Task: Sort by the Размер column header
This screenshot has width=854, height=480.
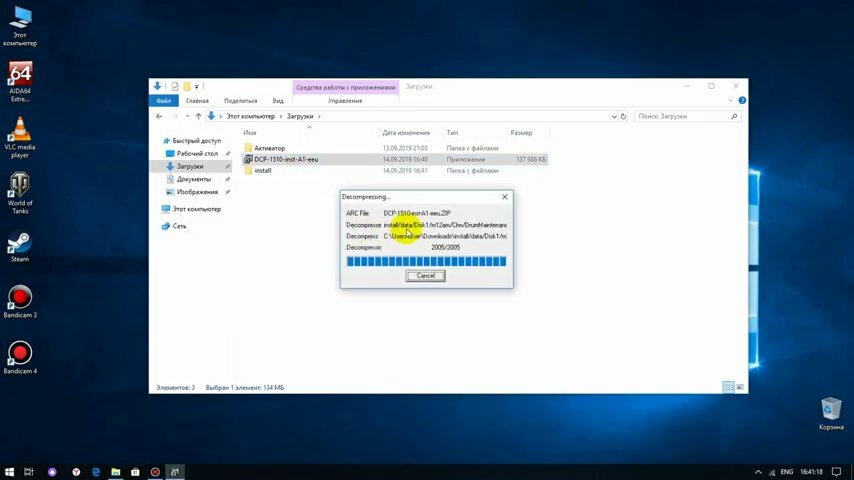Action: coord(521,133)
